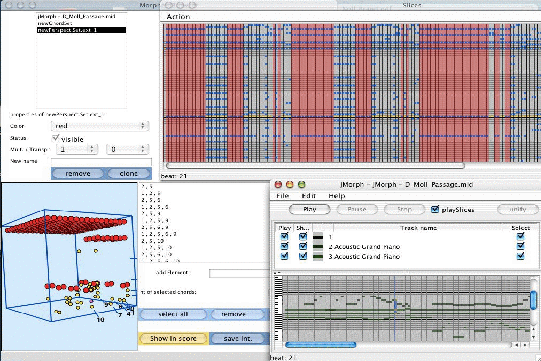Viewport: 541px width, 361px height.
Task: Toggle Select for track 2 Acoustic Grand Piano
Action: [520, 246]
